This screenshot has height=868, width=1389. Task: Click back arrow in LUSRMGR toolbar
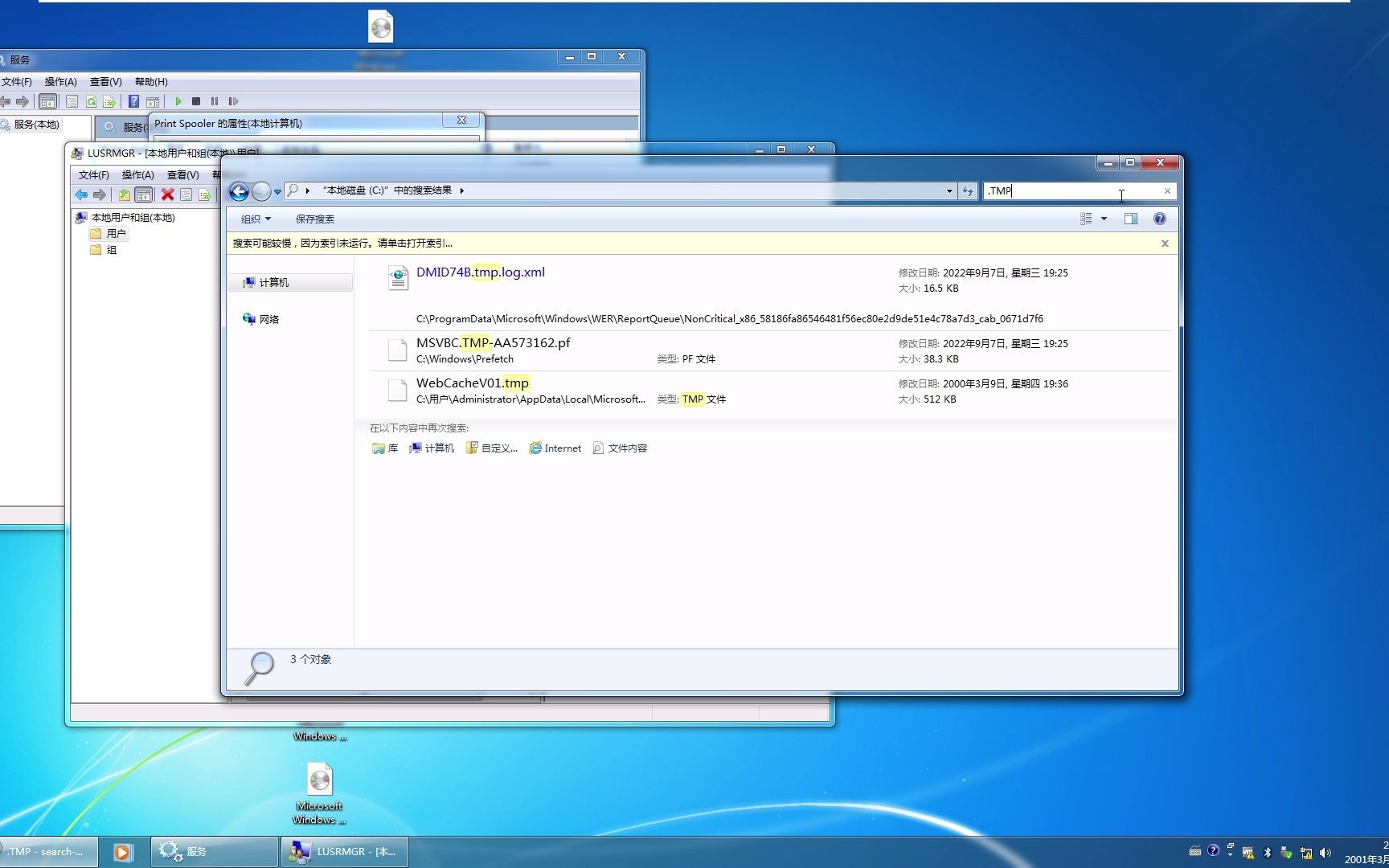tap(81, 194)
